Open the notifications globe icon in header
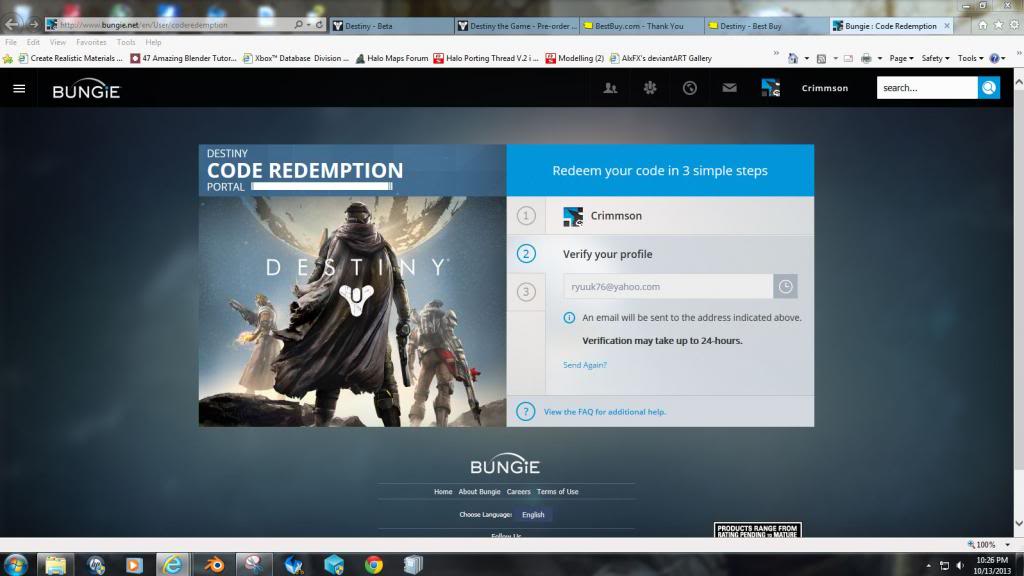 tap(690, 88)
